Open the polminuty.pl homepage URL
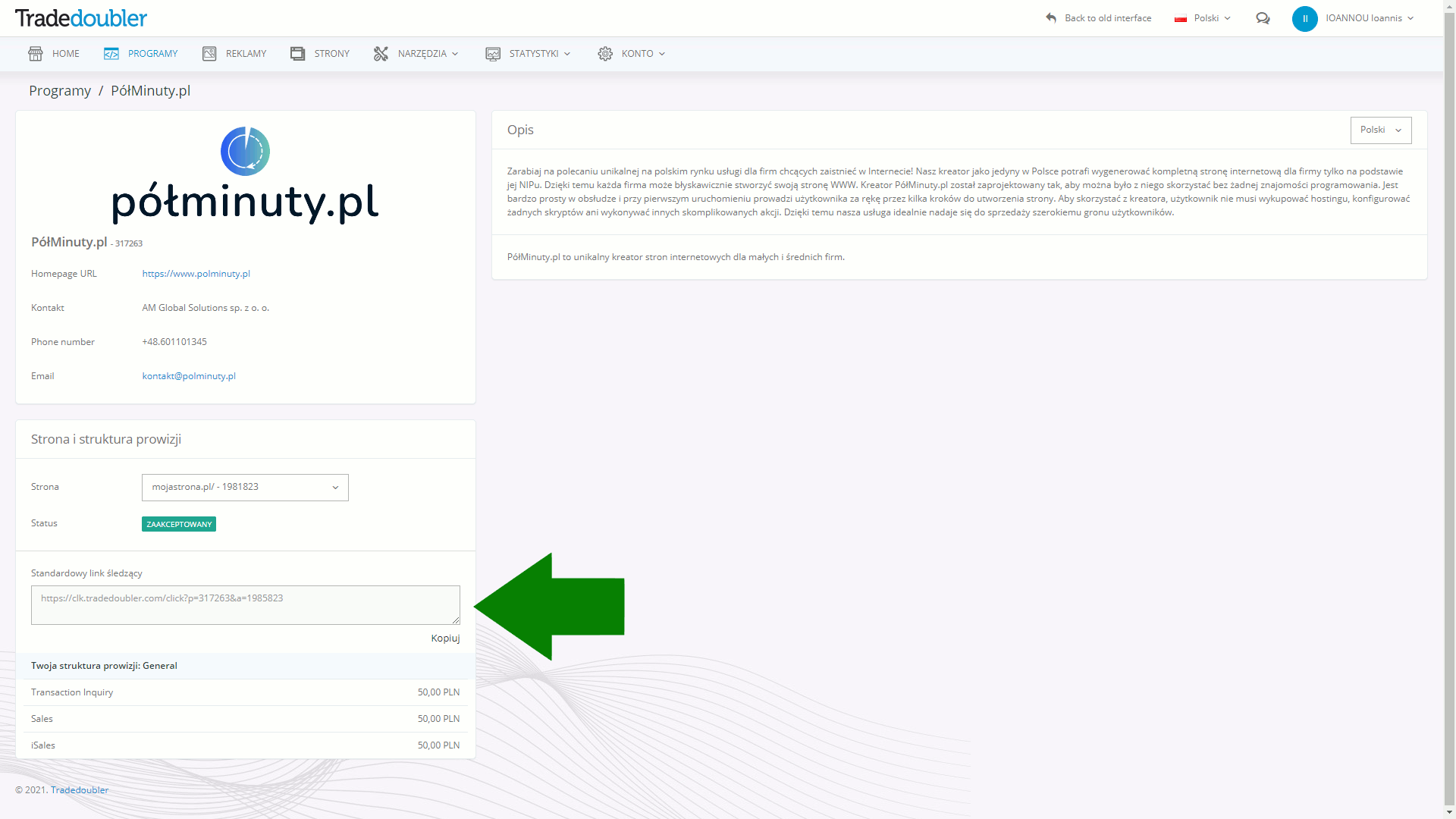The image size is (1456, 819). pos(196,274)
